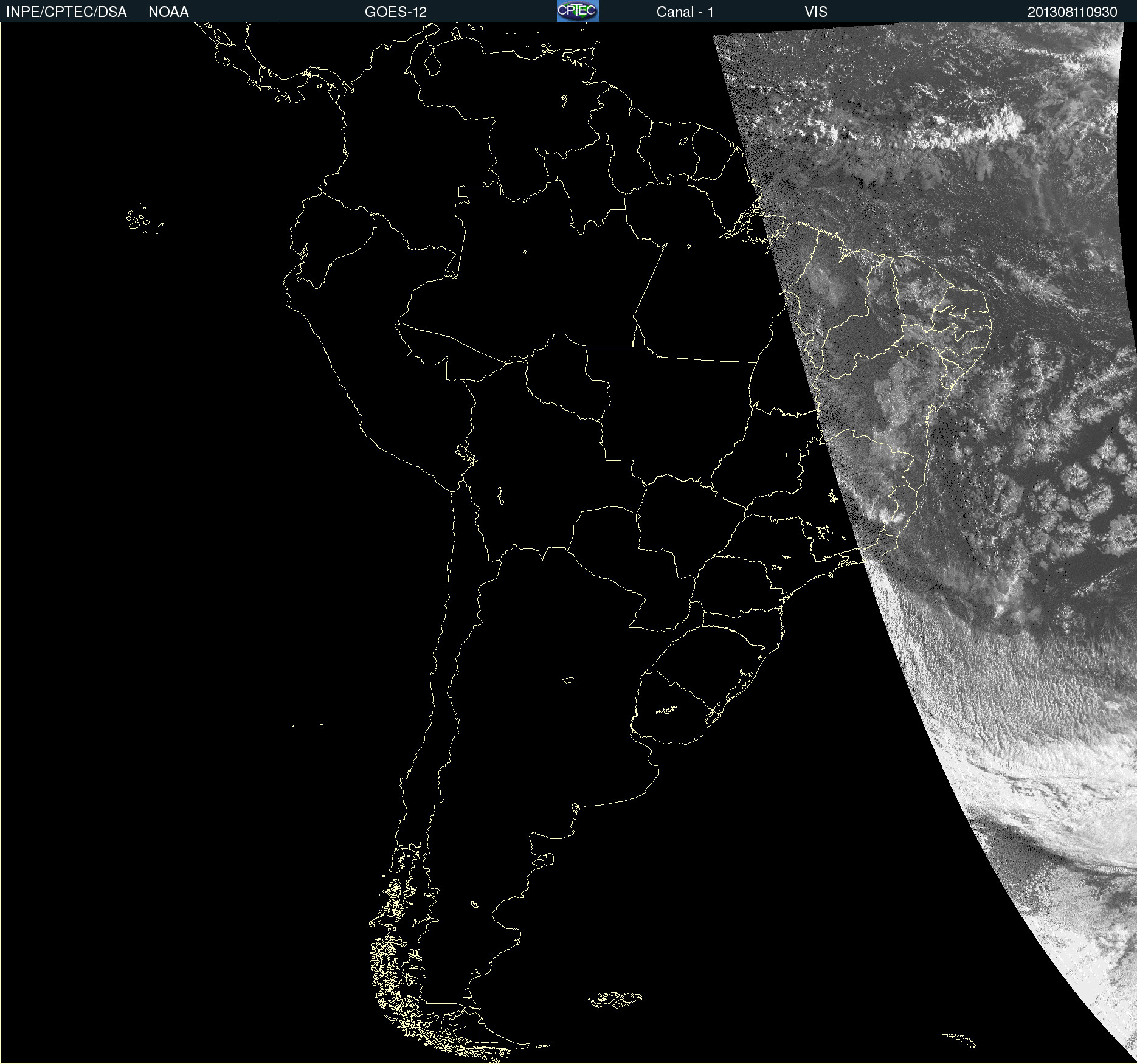This screenshot has height=1064, width=1137.
Task: Click the VIS channel label
Action: [816, 12]
